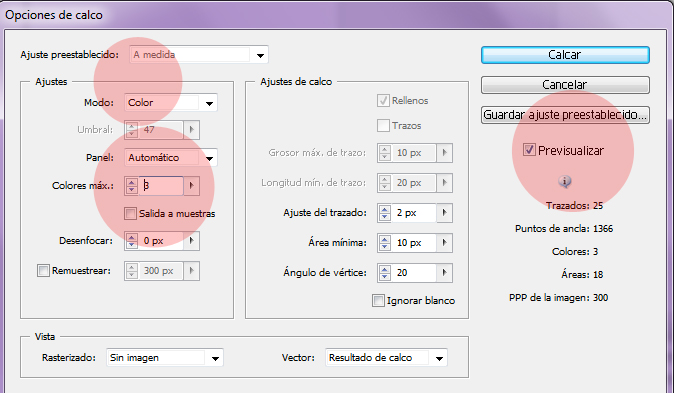Click the Colores máx. stepper arrows

point(132,186)
